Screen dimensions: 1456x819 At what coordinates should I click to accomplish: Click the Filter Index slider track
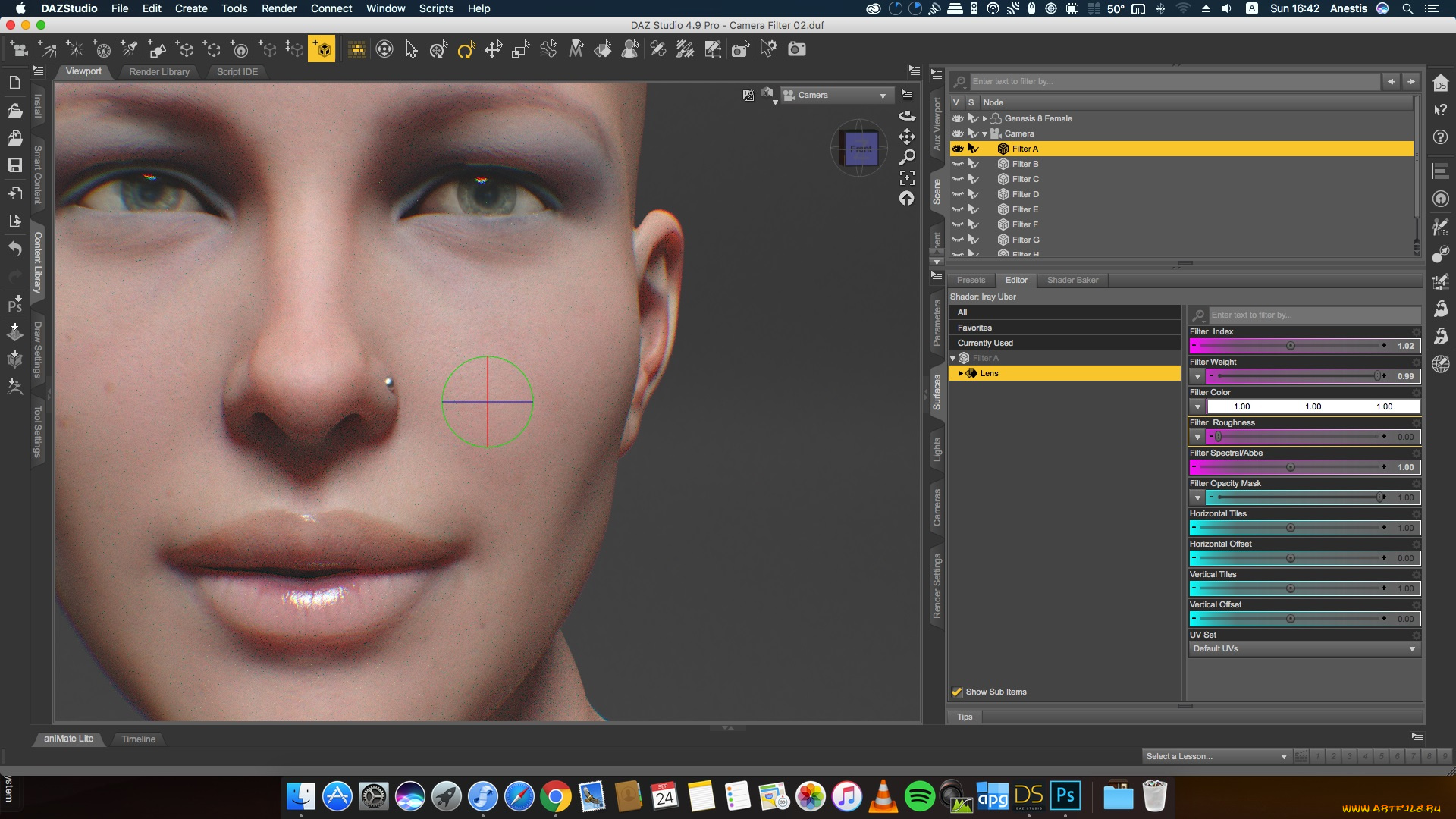1289,346
